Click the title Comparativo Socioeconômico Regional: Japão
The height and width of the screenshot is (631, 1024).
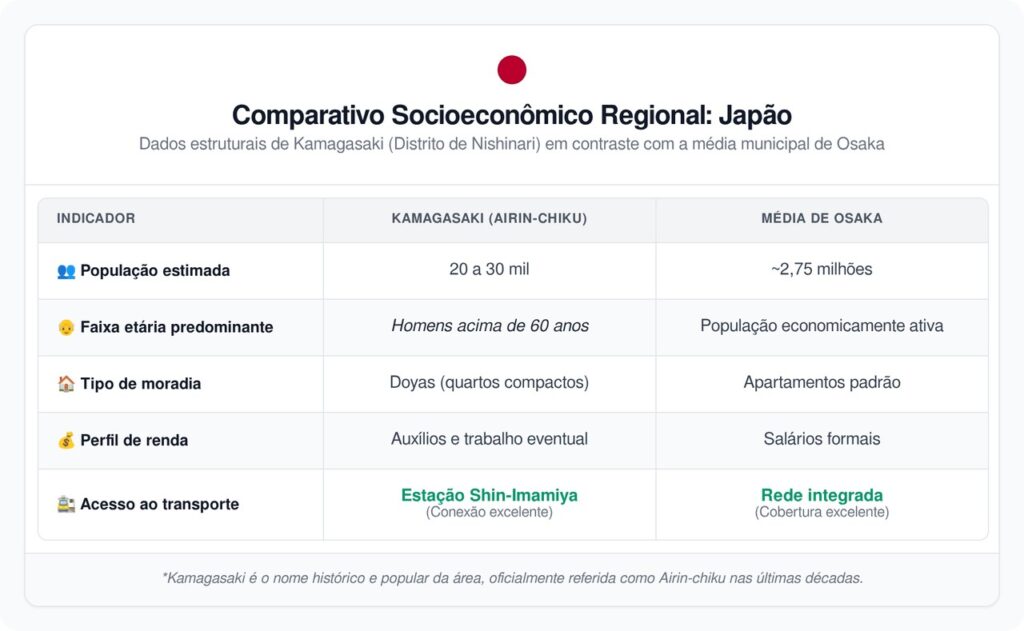click(512, 114)
